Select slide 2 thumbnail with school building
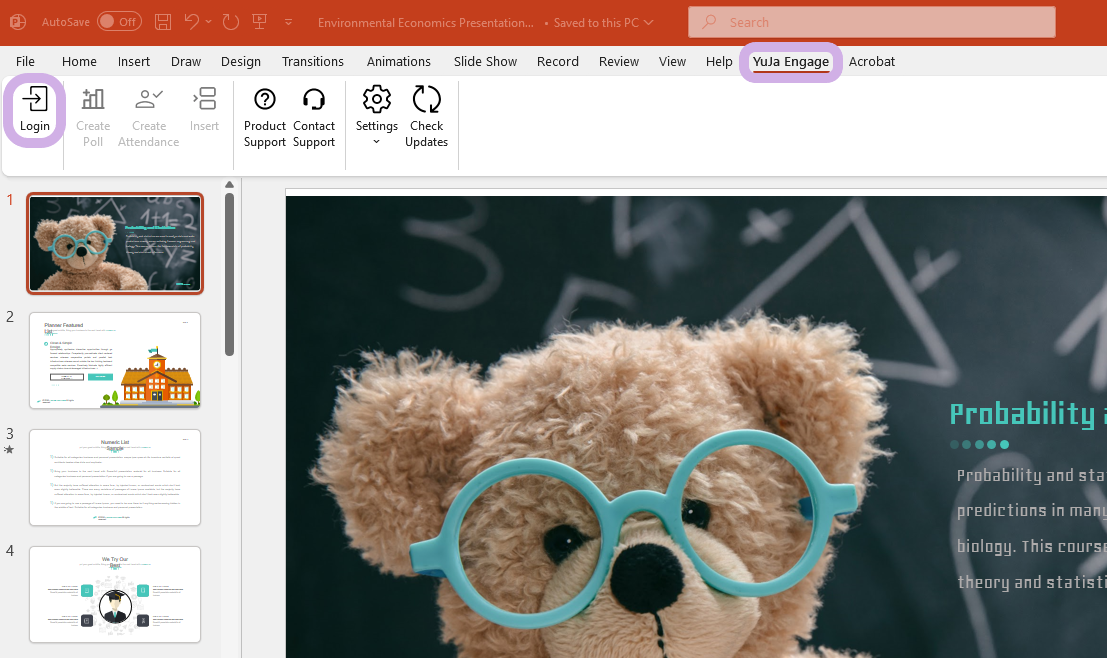Screen dimensions: 1107x658 [x=115, y=360]
